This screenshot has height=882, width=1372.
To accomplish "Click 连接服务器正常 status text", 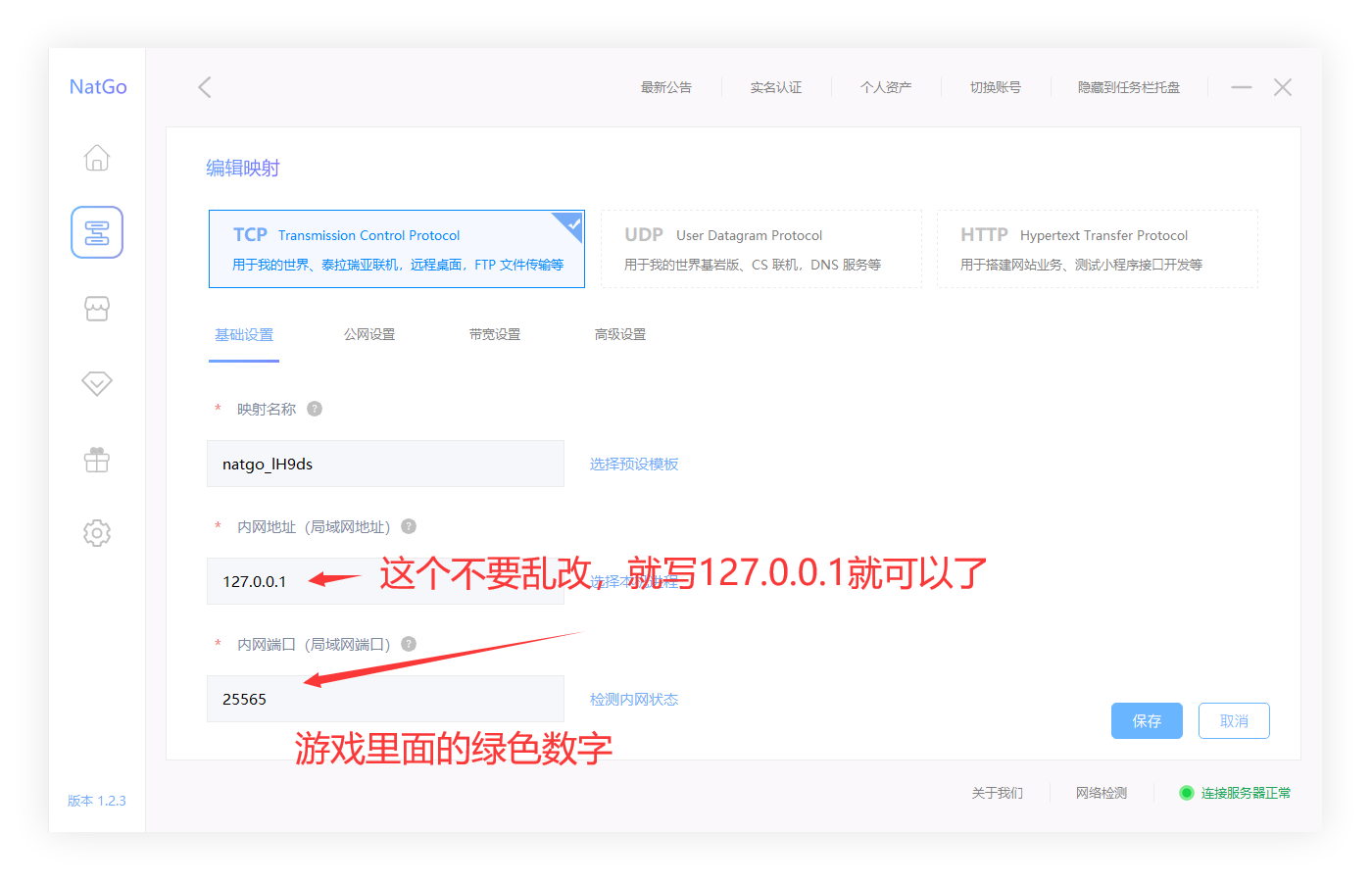I will pyautogui.click(x=1246, y=793).
